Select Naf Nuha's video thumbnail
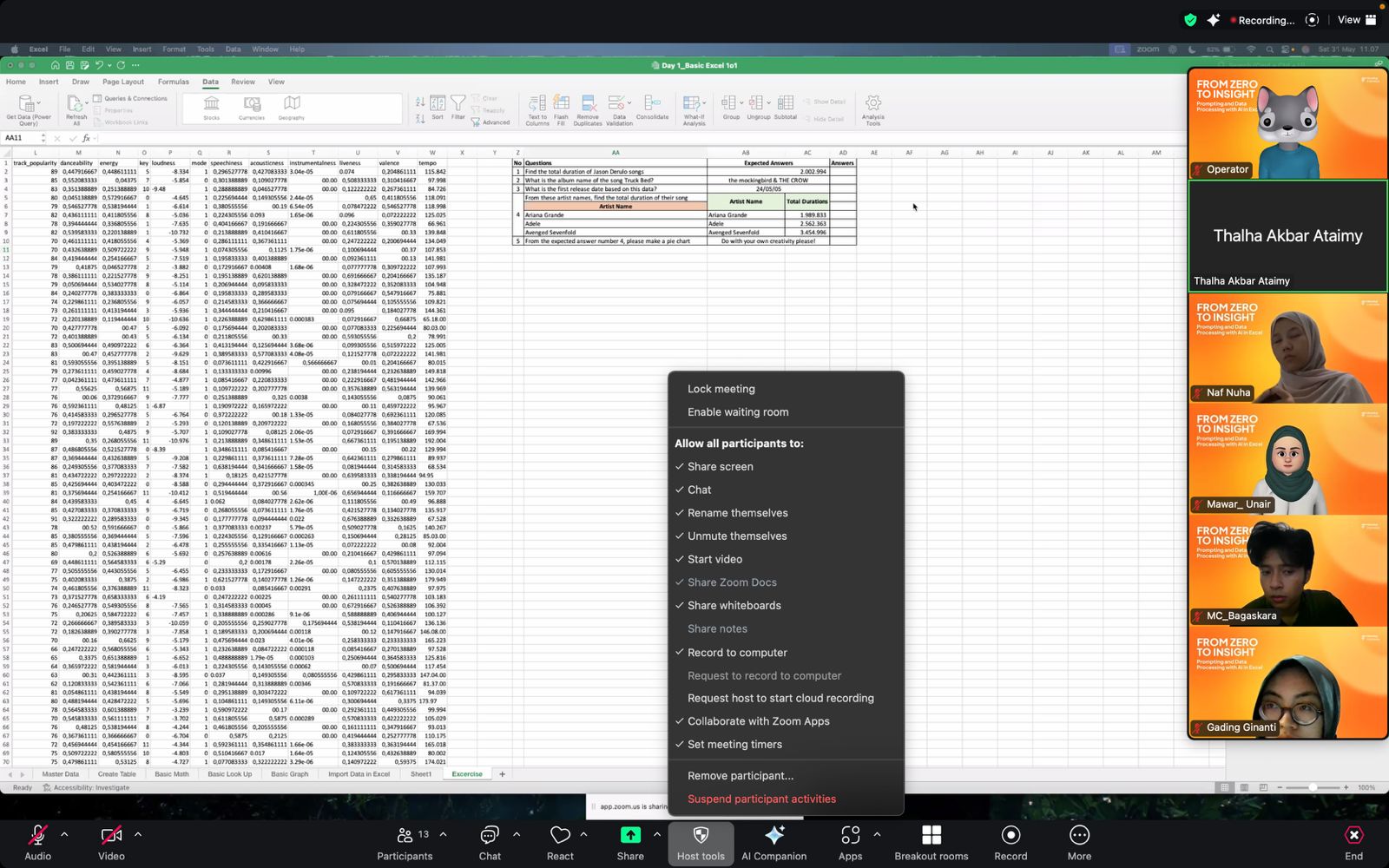The height and width of the screenshot is (868, 1389). point(1287,348)
